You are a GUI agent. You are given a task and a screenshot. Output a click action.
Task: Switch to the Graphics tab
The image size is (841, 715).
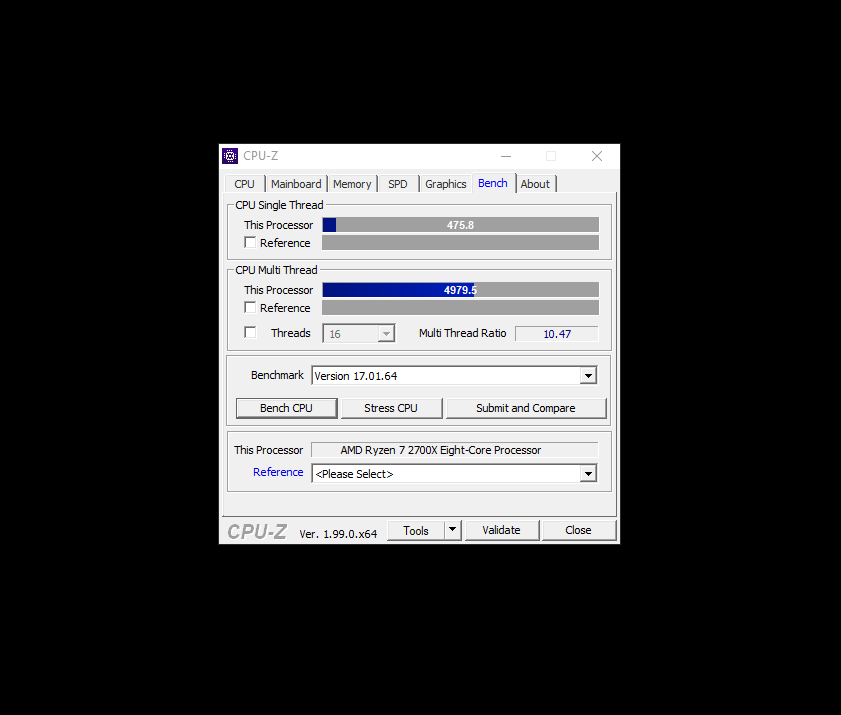click(446, 184)
